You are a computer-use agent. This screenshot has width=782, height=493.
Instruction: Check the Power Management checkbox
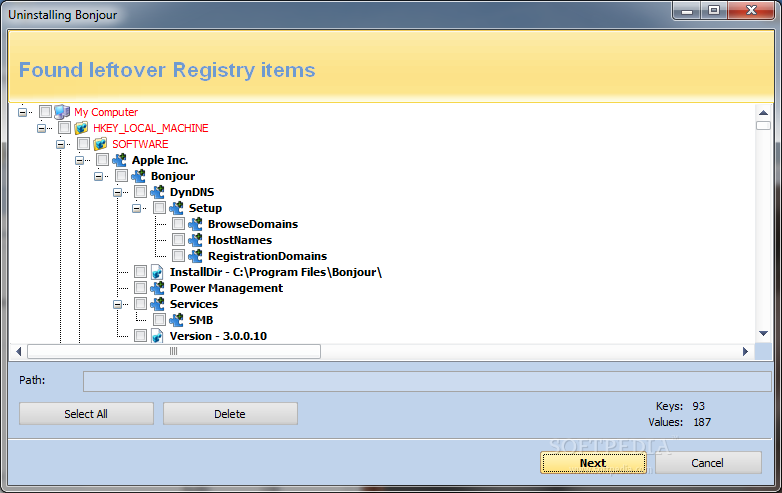140,287
